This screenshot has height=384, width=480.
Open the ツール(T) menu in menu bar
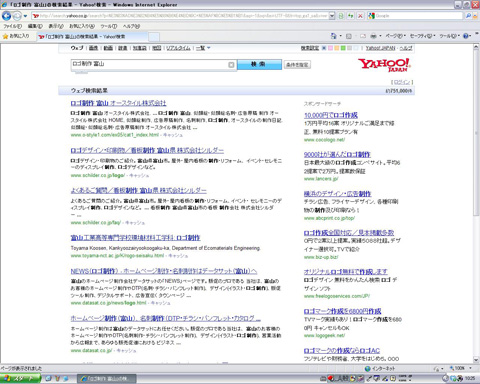pyautogui.click(x=109, y=26)
